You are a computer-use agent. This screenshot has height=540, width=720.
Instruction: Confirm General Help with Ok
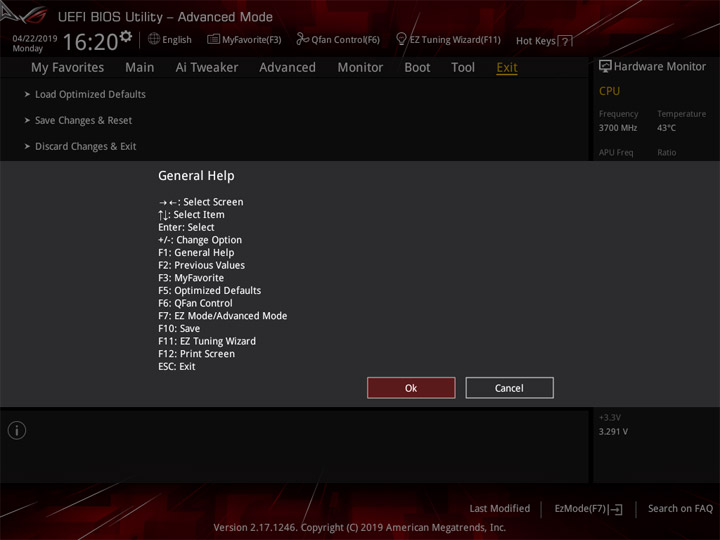pyautogui.click(x=411, y=388)
